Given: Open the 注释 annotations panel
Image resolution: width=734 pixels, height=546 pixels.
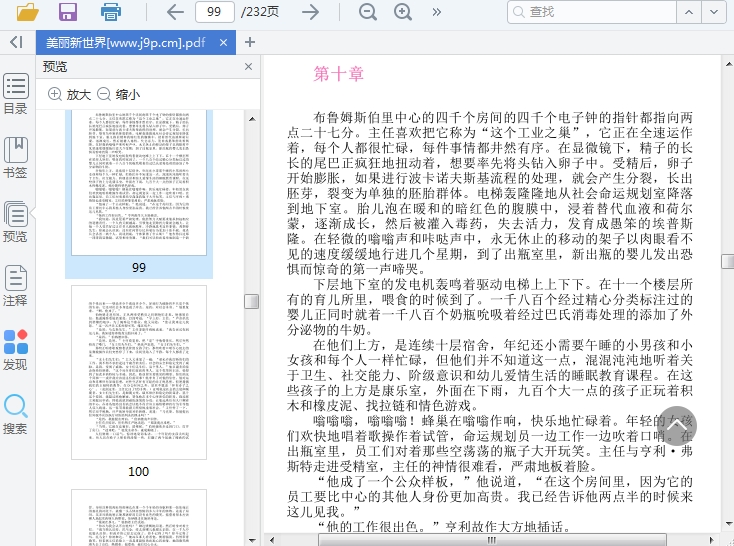Looking at the screenshot, I should pyautogui.click(x=15, y=286).
